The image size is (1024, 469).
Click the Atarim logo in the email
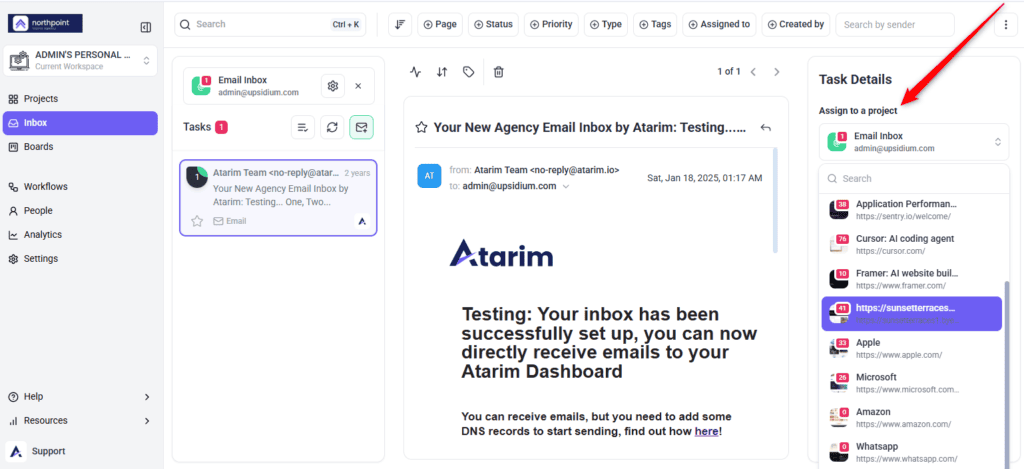pos(501,253)
